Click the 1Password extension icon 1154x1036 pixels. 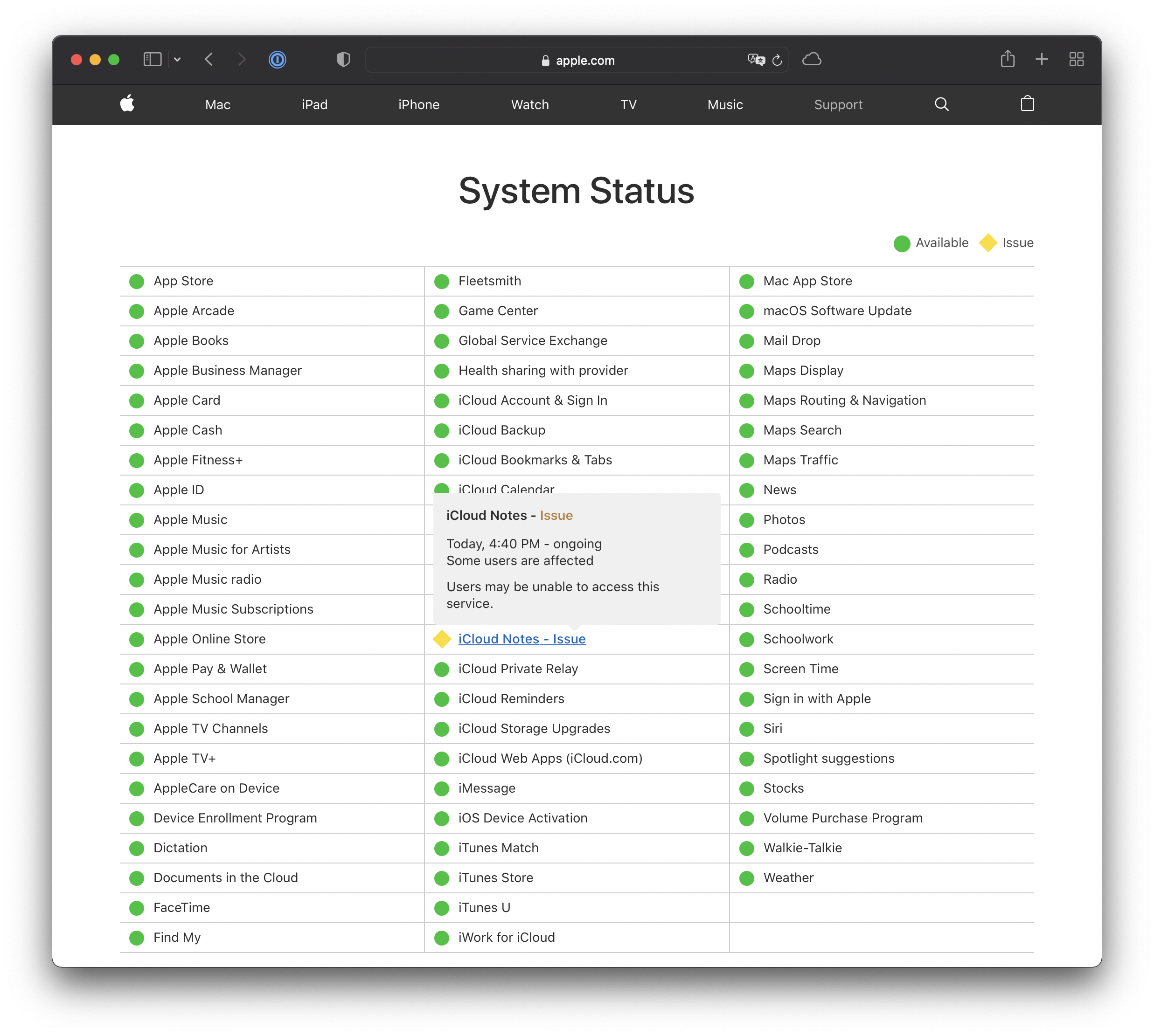(278, 60)
